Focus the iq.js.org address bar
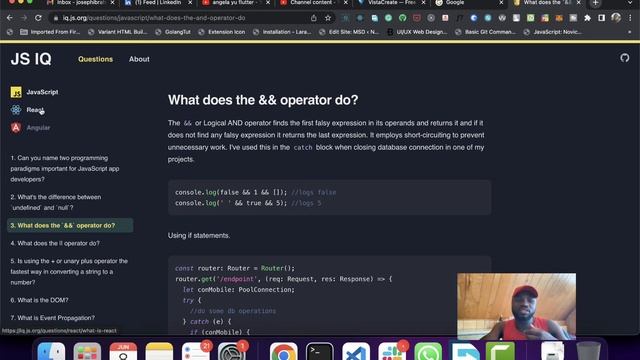This screenshot has height=360, width=640. (x=180, y=18)
